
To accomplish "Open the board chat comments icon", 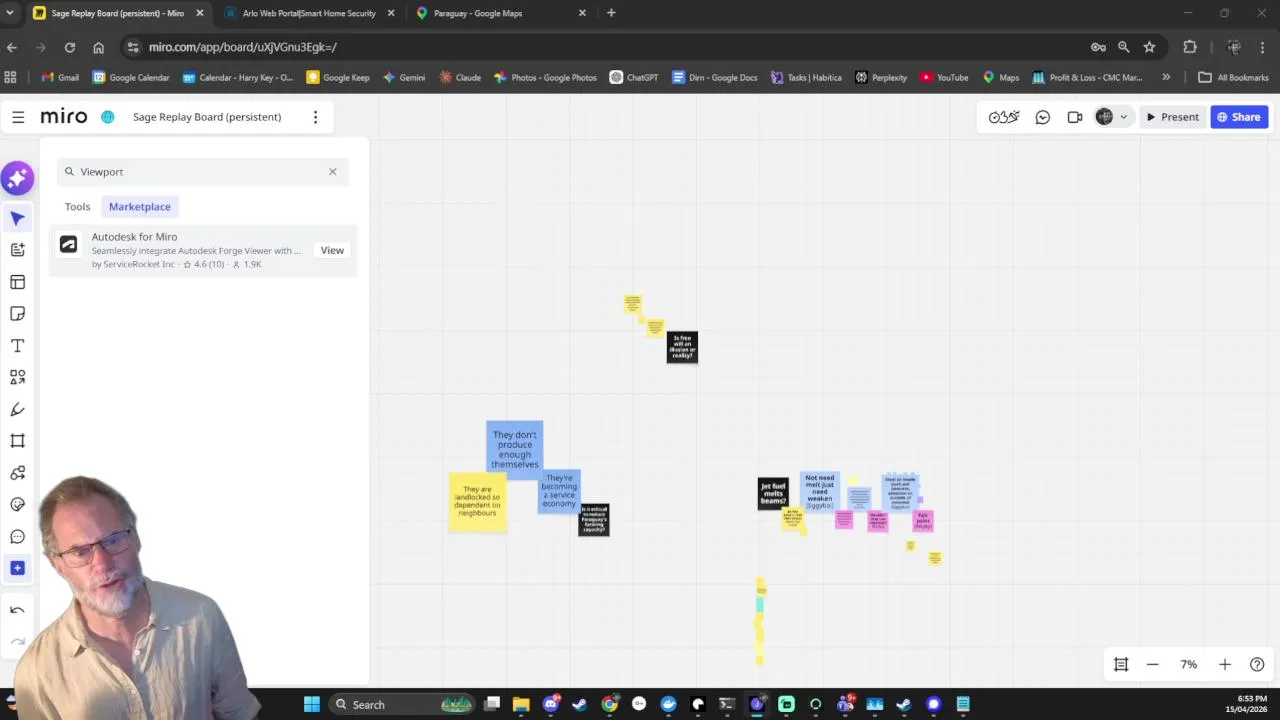I will tap(1042, 117).
